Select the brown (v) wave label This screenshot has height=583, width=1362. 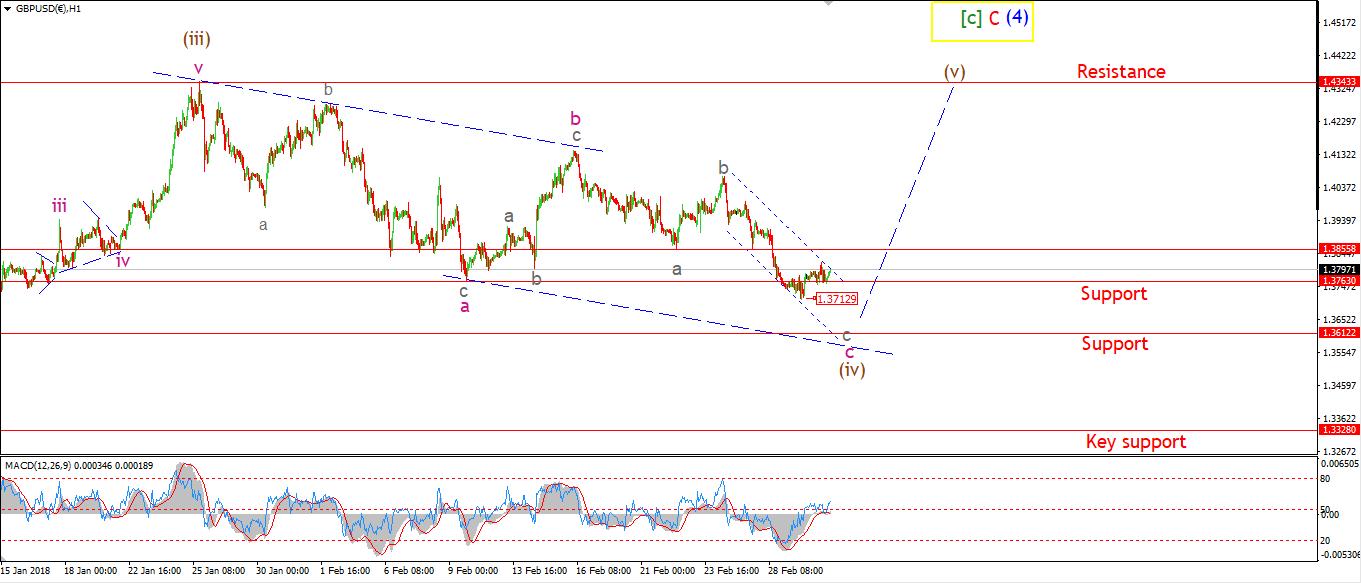pyautogui.click(x=955, y=72)
